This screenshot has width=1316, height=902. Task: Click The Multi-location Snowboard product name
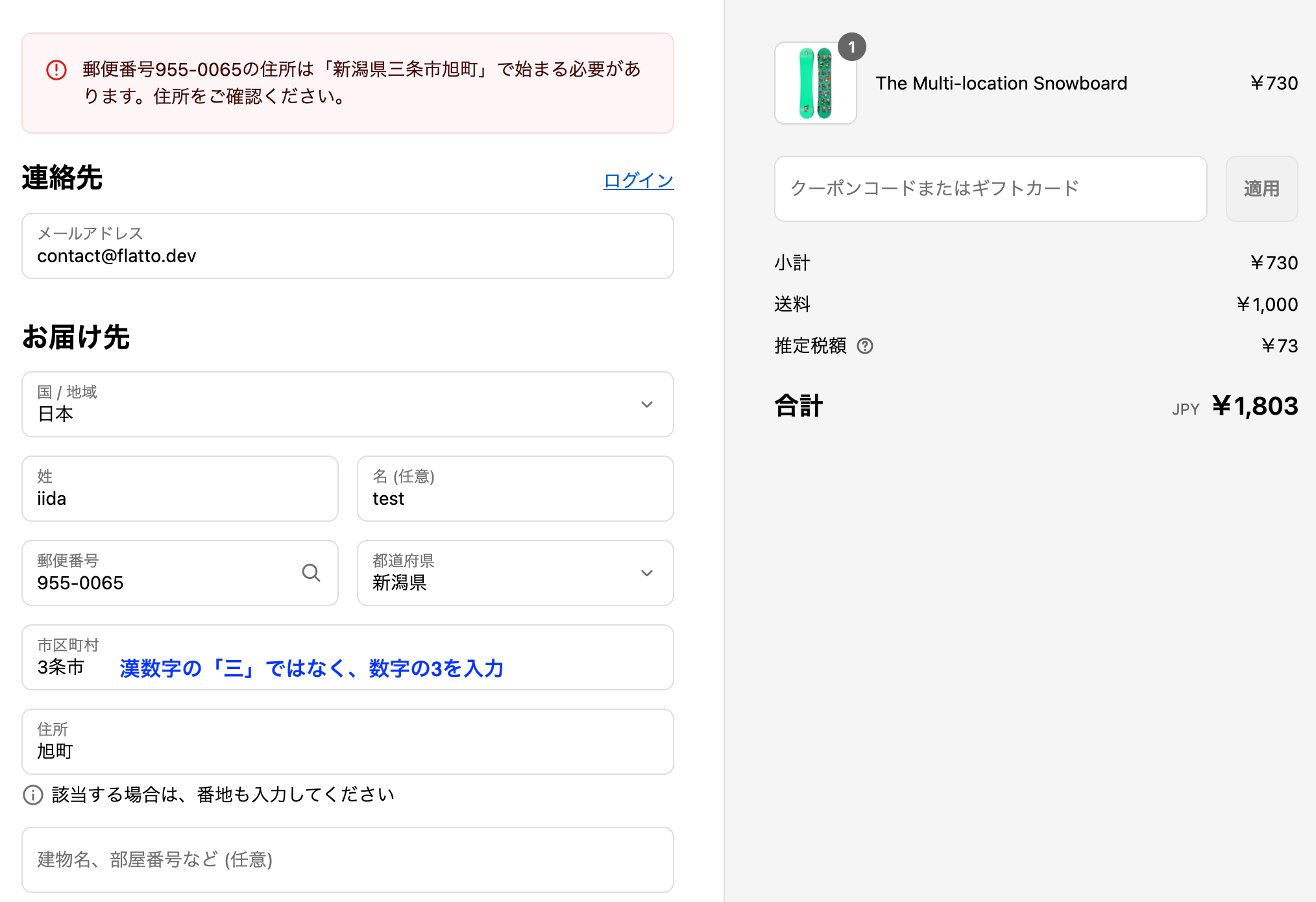[x=1001, y=84]
